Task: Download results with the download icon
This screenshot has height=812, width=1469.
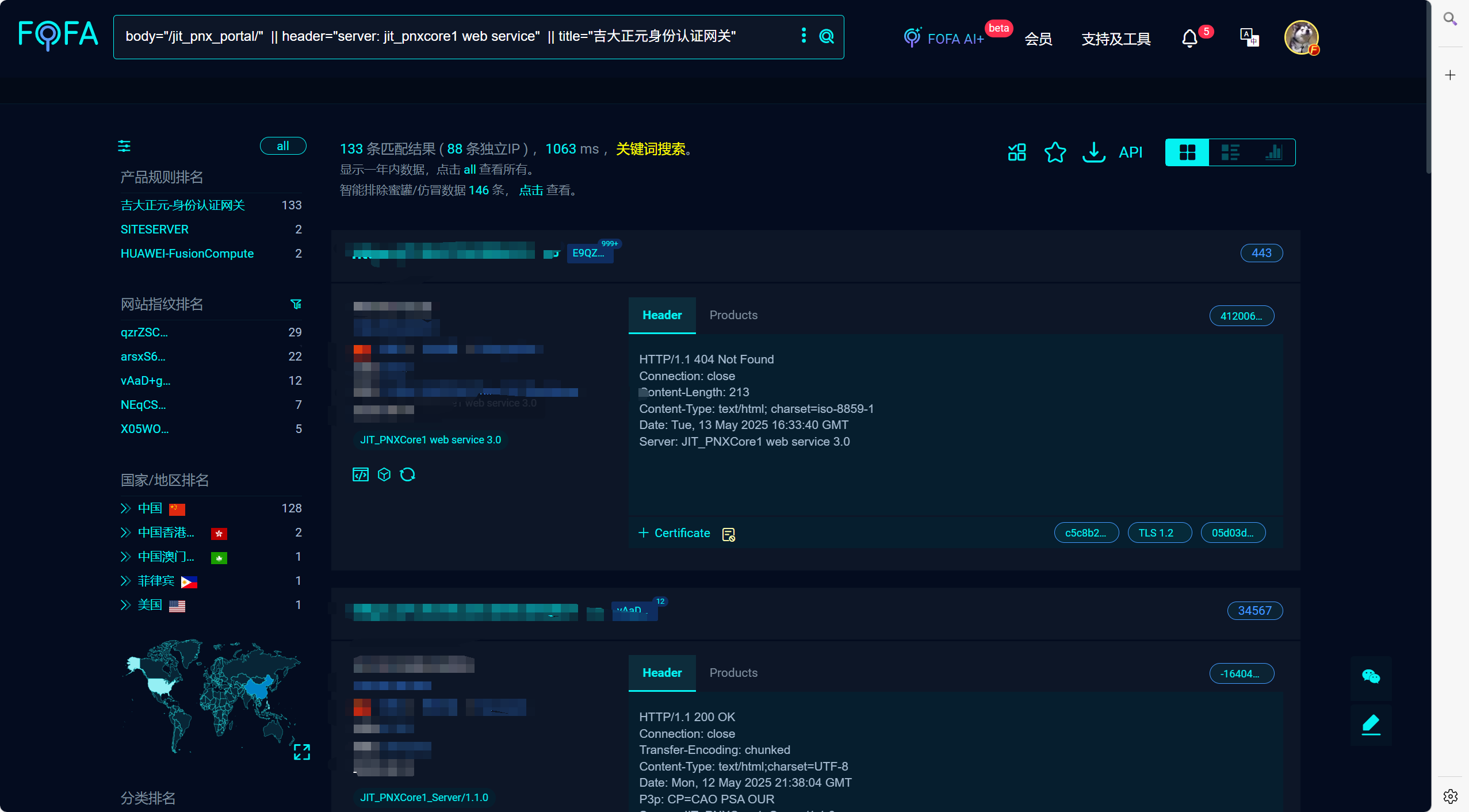Action: [1093, 152]
